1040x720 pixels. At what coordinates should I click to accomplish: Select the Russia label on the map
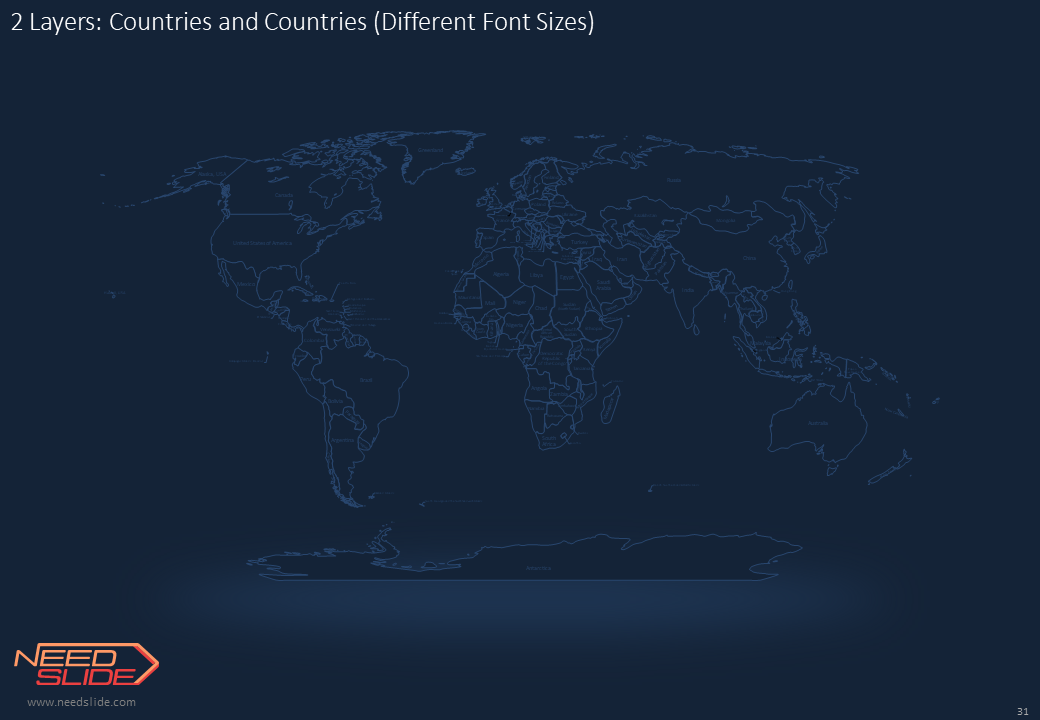pyautogui.click(x=674, y=180)
